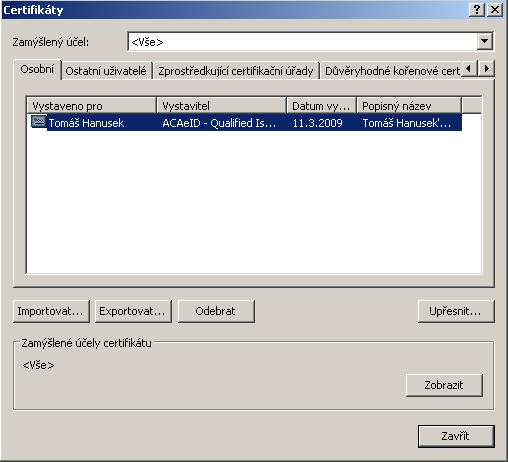Select the Důvěryhodné kořenové cert tab
Screen dimensions: 508x462
click(391, 71)
